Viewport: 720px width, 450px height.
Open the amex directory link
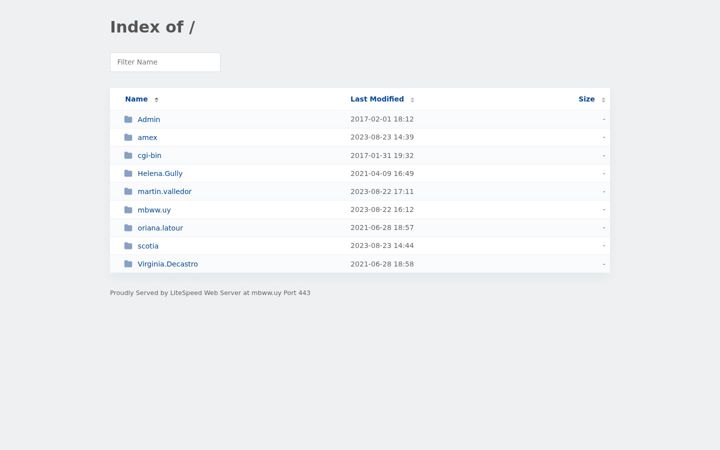pos(147,137)
